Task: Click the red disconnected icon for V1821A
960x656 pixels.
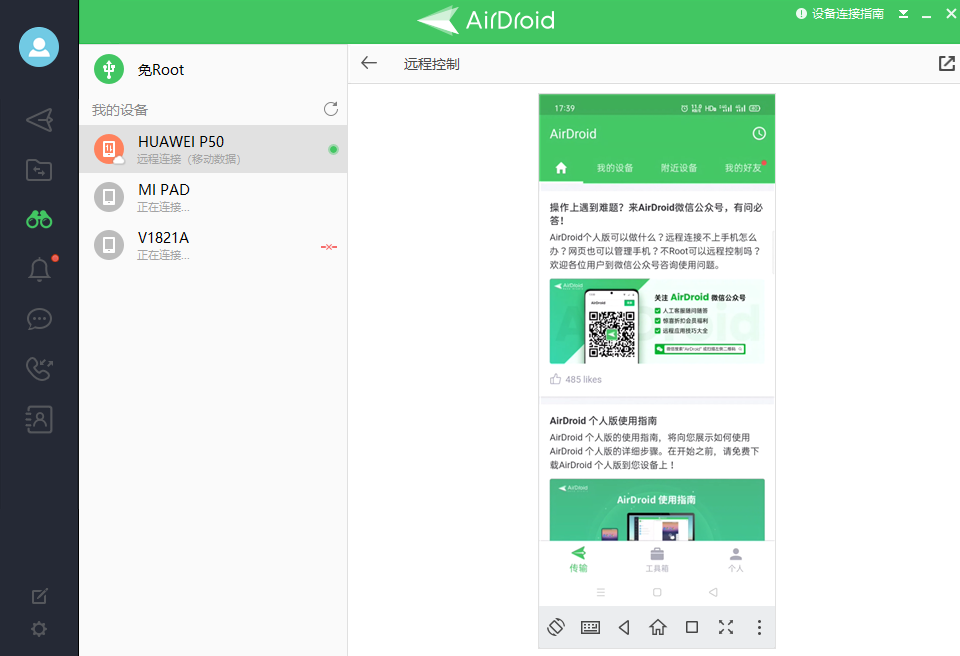Action: tap(329, 247)
